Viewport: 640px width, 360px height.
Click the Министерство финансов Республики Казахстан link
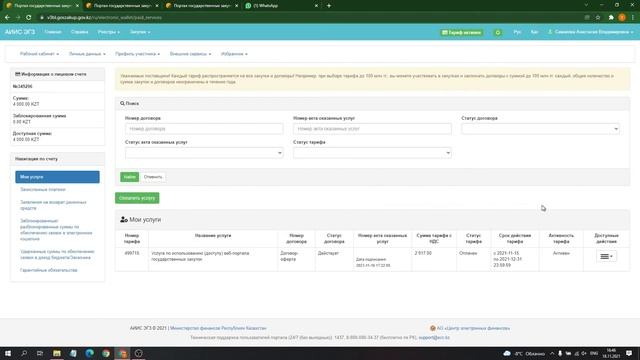coord(218,328)
